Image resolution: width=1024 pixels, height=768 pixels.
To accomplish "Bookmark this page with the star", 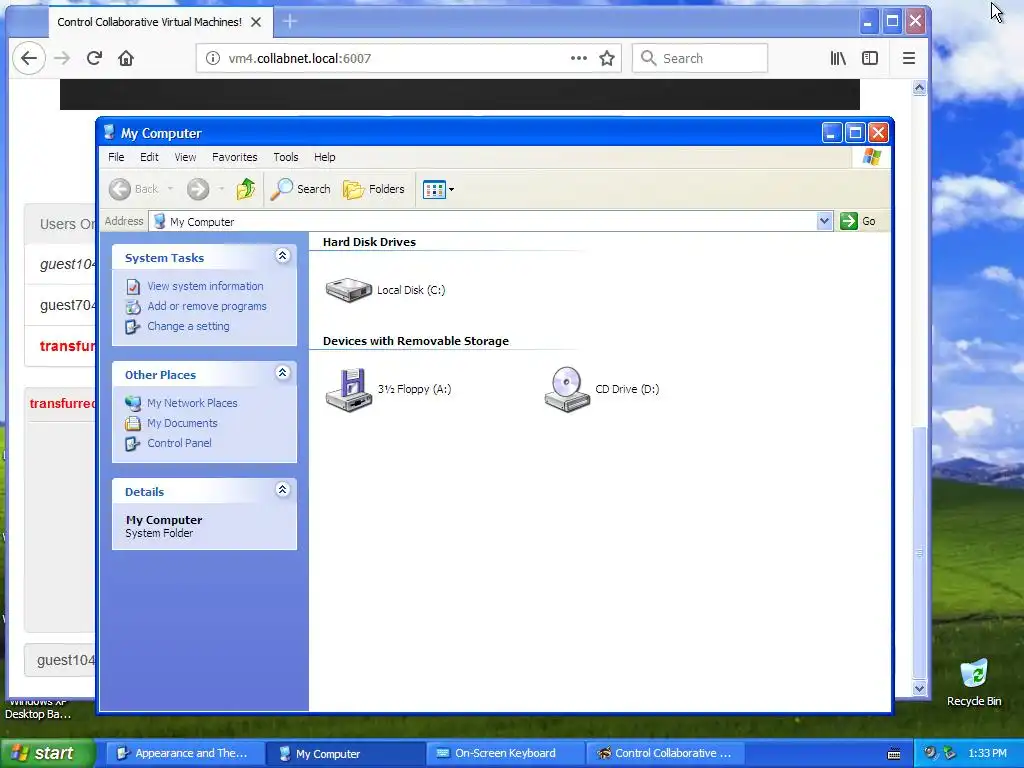I will coord(607,58).
